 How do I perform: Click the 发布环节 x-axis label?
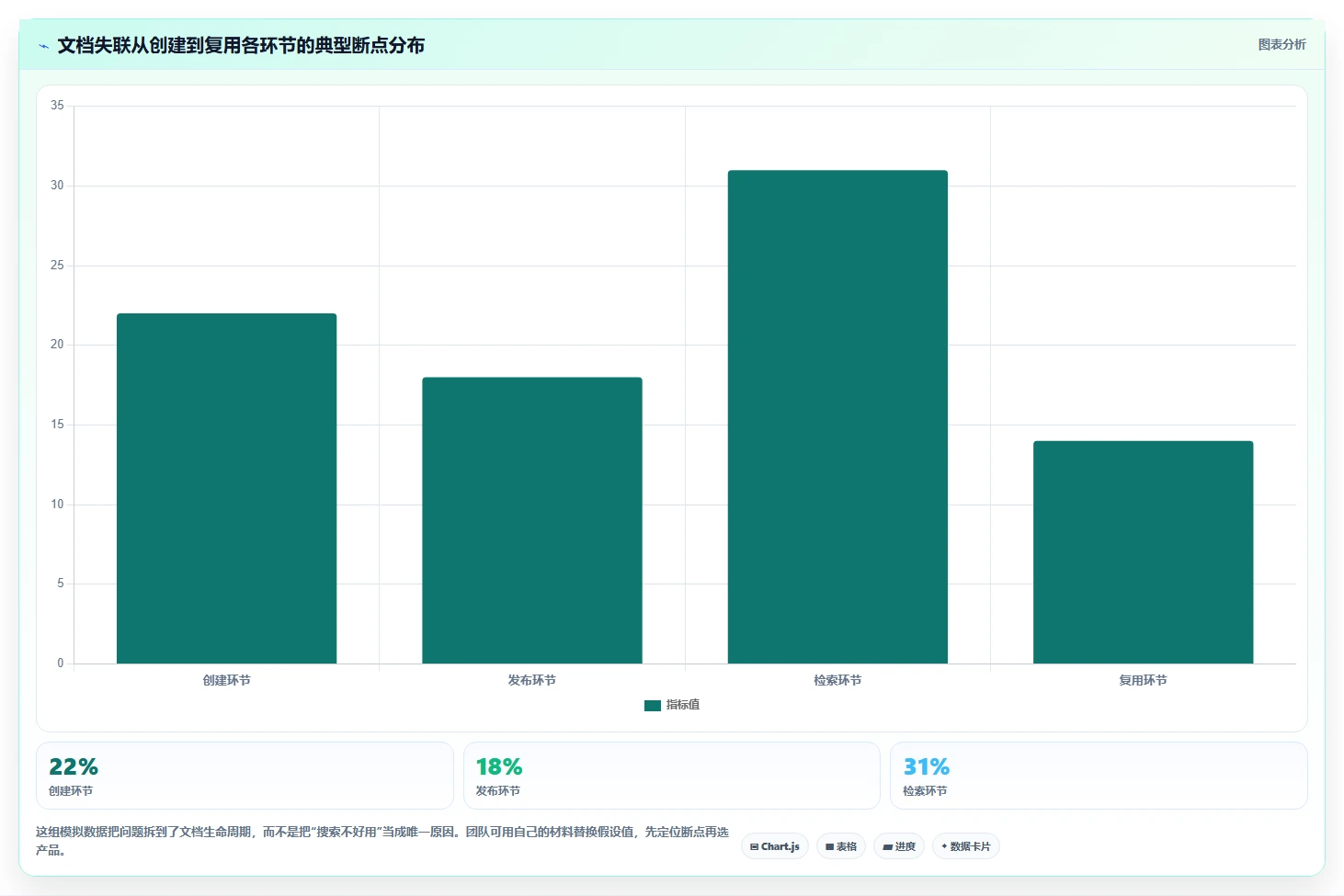pyautogui.click(x=532, y=680)
